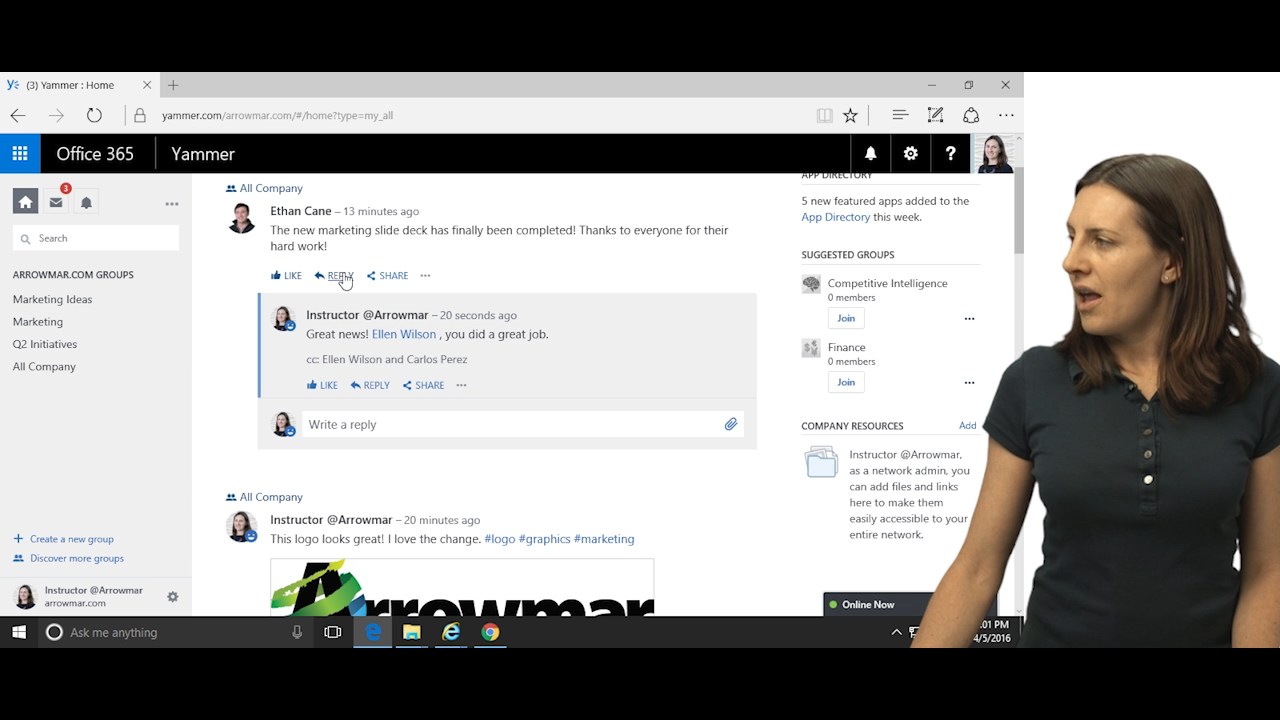Click Ethan Cane's avatar photo
This screenshot has width=1280, height=720.
tap(242, 218)
